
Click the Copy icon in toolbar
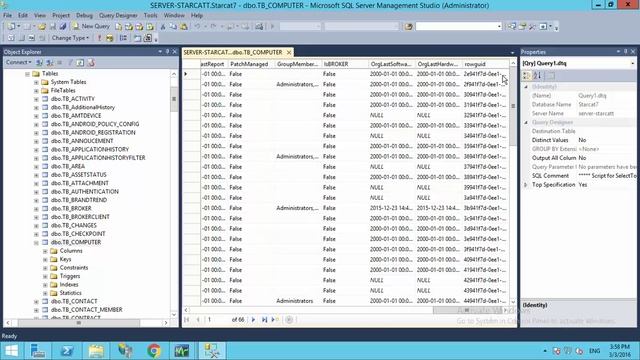173,27
